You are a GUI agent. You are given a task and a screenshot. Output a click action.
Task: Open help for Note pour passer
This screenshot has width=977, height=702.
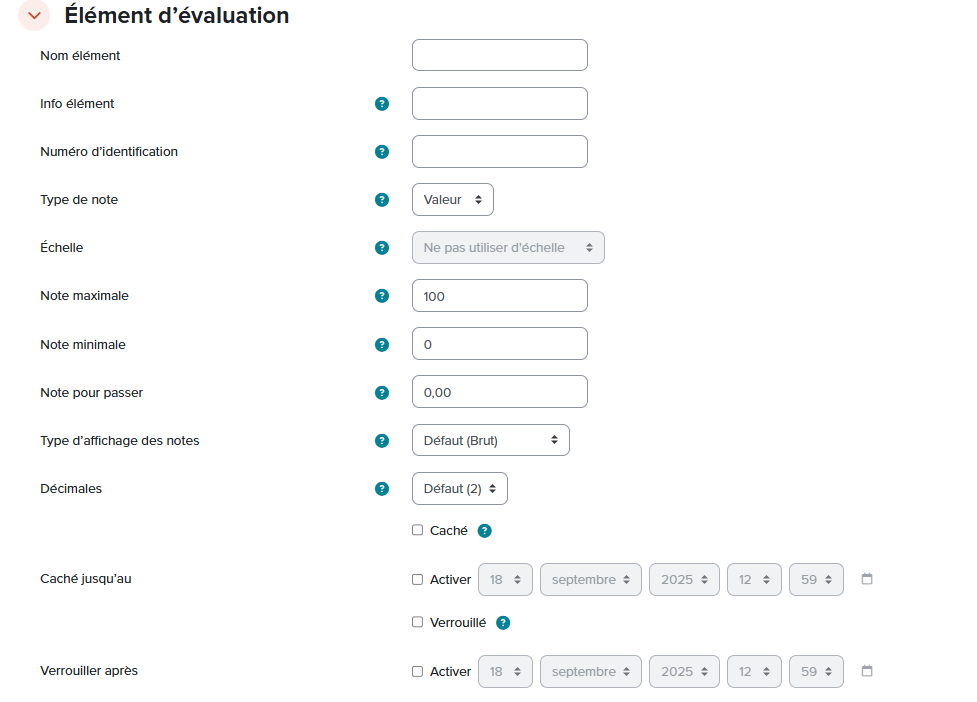pyautogui.click(x=381, y=393)
